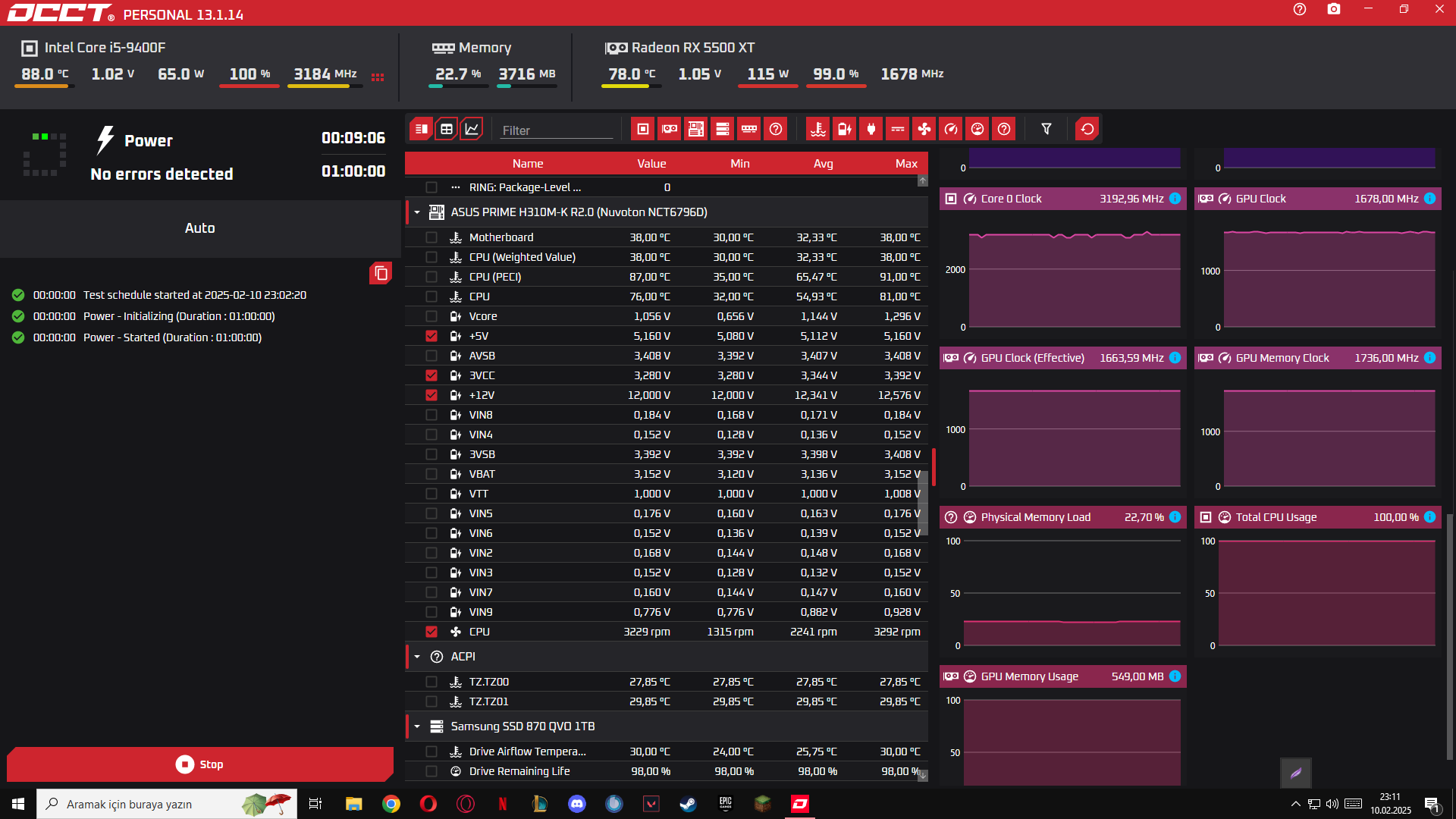This screenshot has width=1456, height=819.
Task: Click the sensor Filter text field
Action: click(556, 130)
